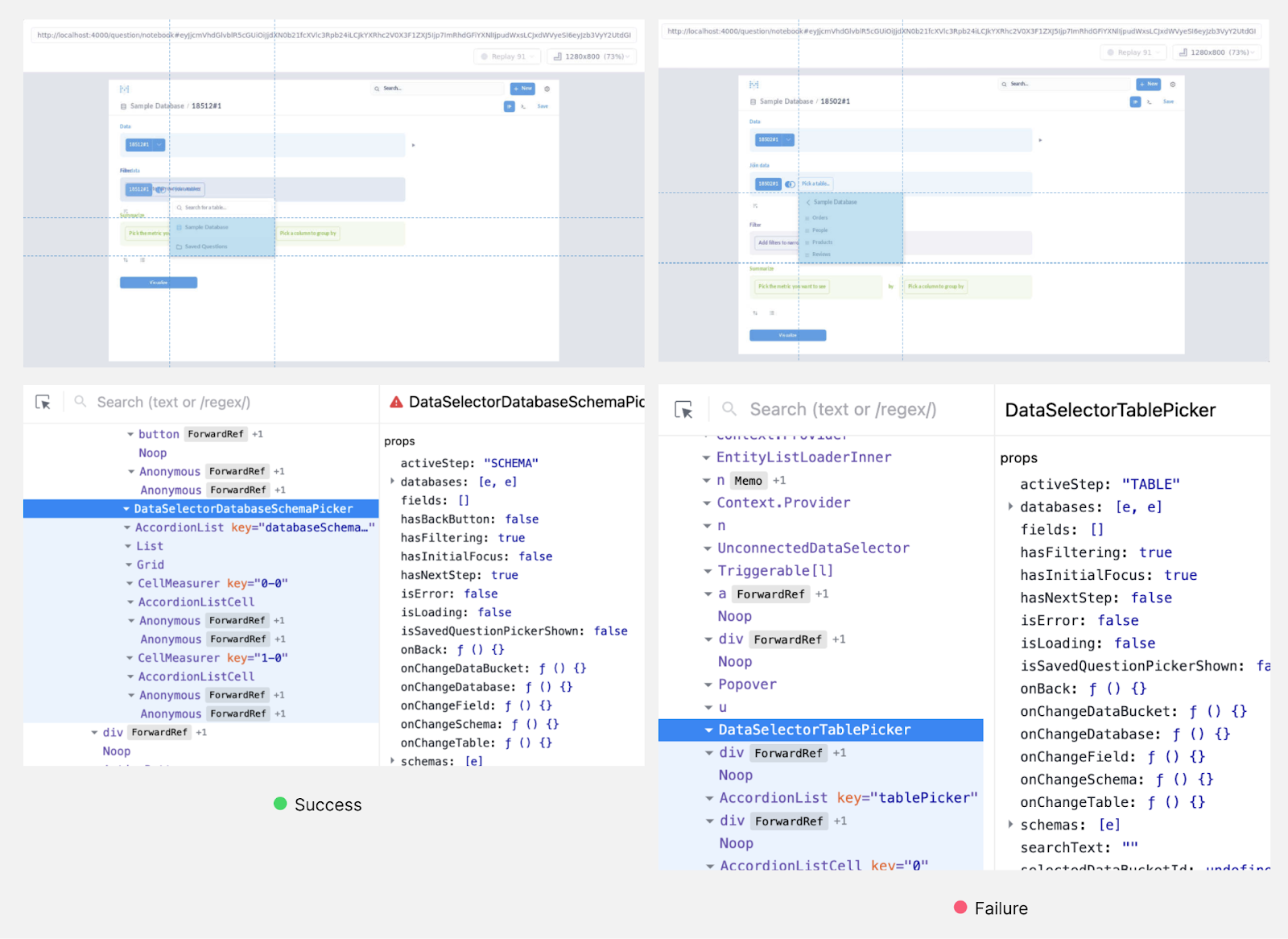Open the settings gear on the 18502#1 page

[1173, 84]
